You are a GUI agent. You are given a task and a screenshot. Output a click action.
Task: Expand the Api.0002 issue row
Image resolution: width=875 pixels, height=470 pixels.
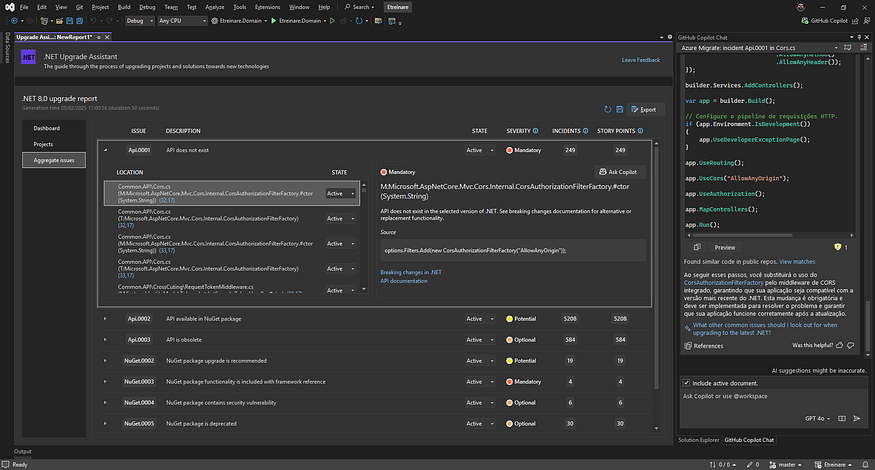(107, 319)
